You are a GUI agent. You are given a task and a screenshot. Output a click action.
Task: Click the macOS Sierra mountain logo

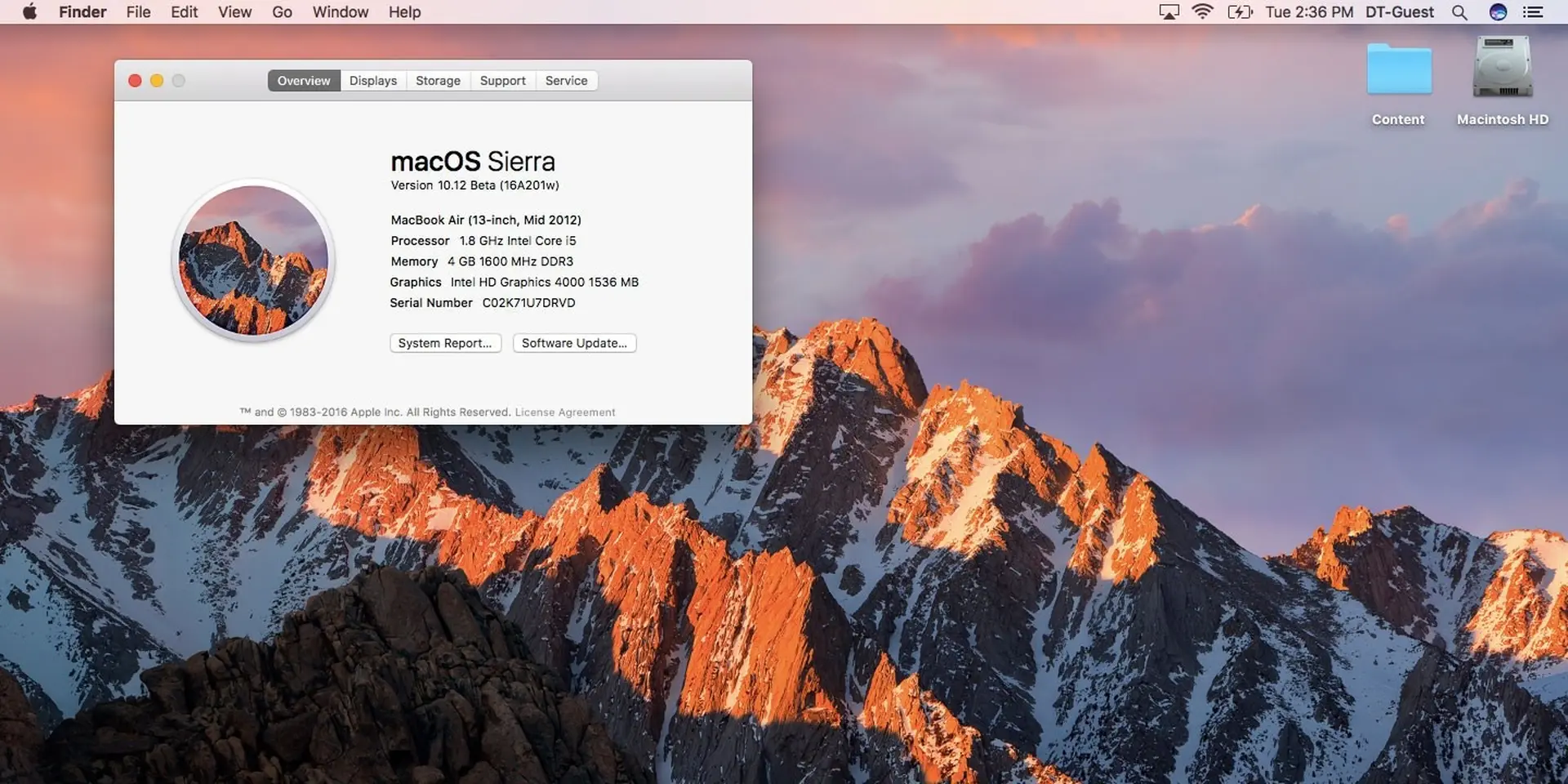[x=253, y=260]
